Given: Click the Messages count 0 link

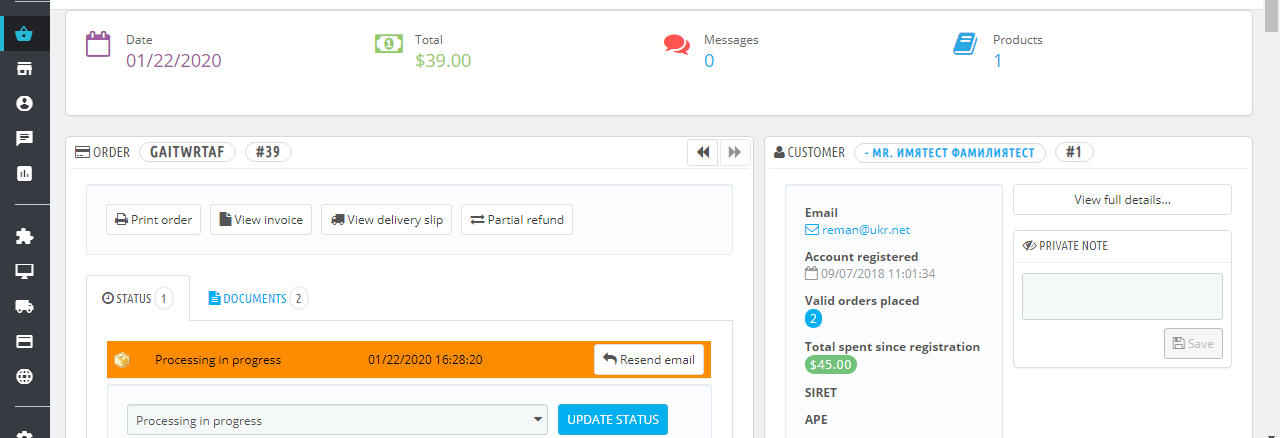Looking at the screenshot, I should point(709,60).
